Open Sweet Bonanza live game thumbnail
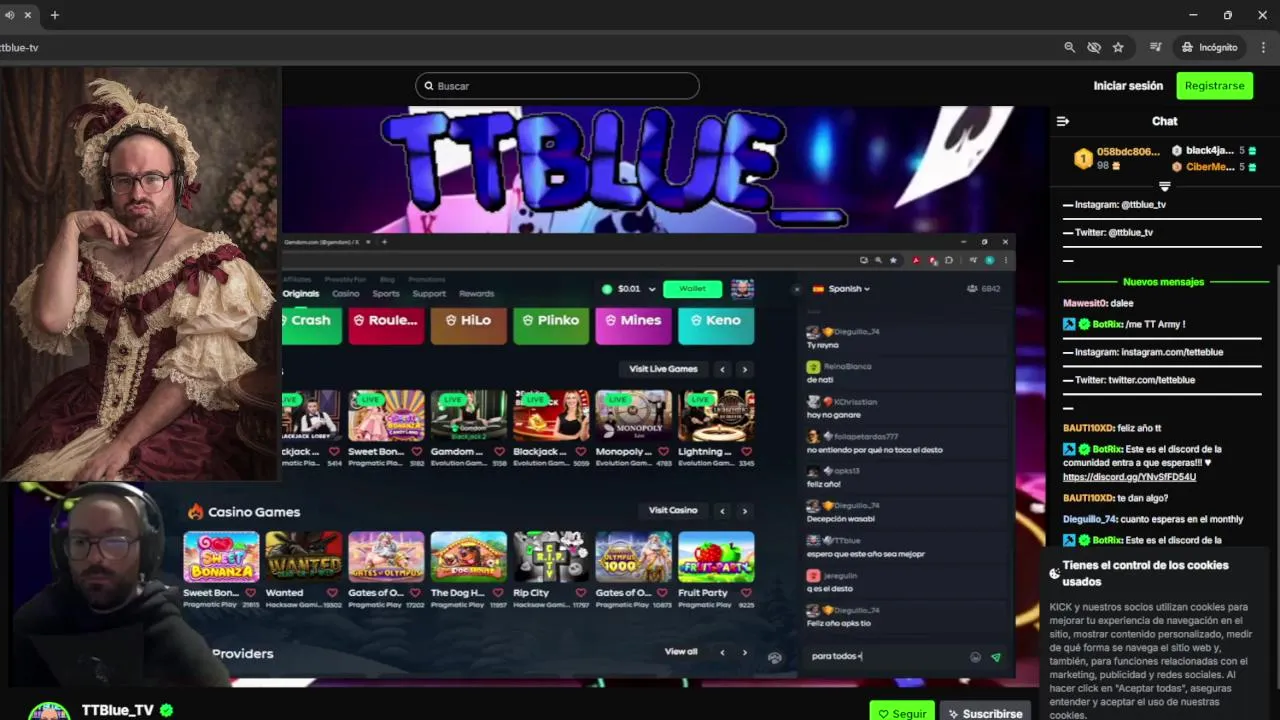The height and width of the screenshot is (720, 1280). [386, 416]
